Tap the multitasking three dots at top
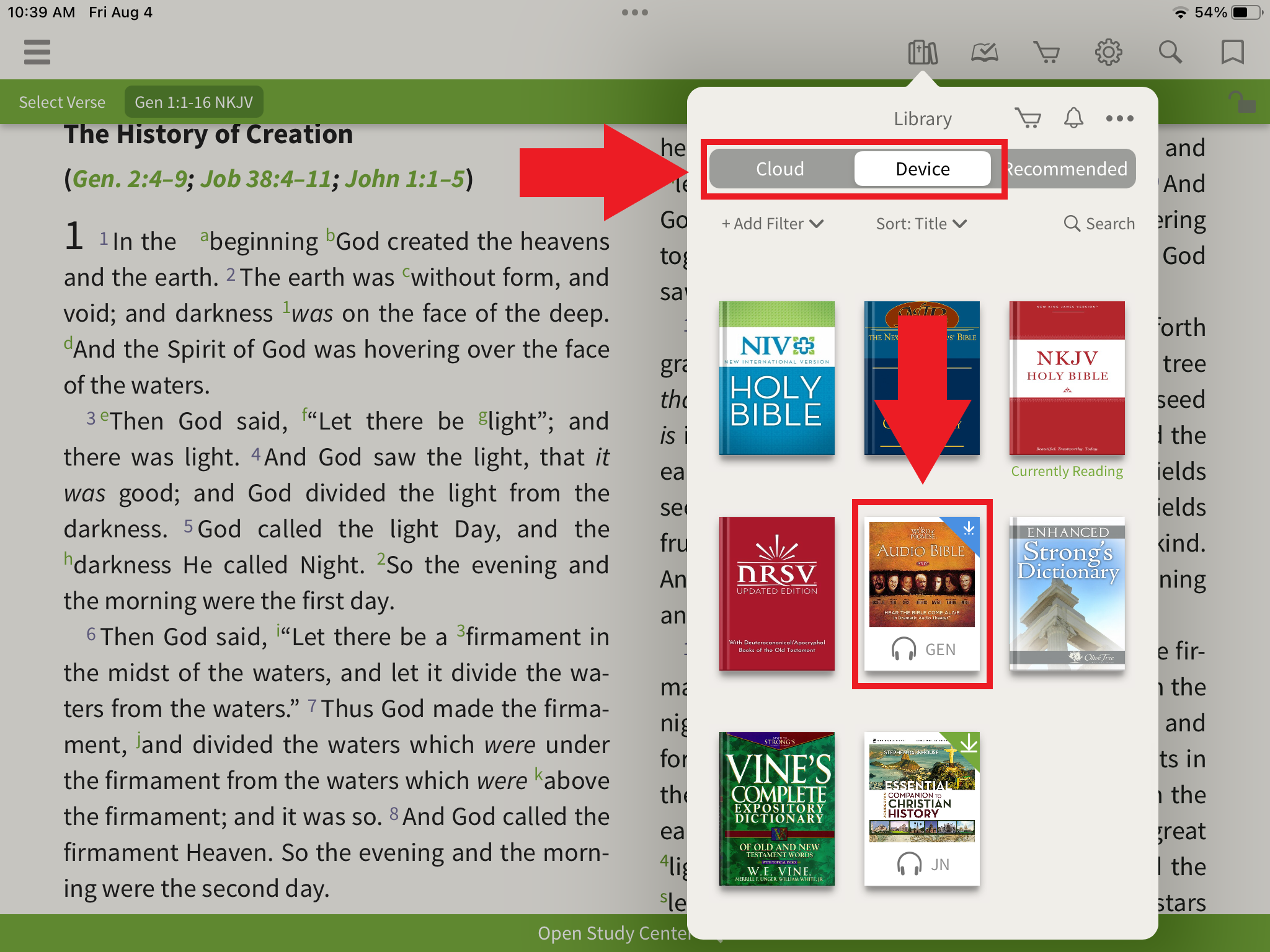This screenshot has width=1270, height=952. (635, 12)
